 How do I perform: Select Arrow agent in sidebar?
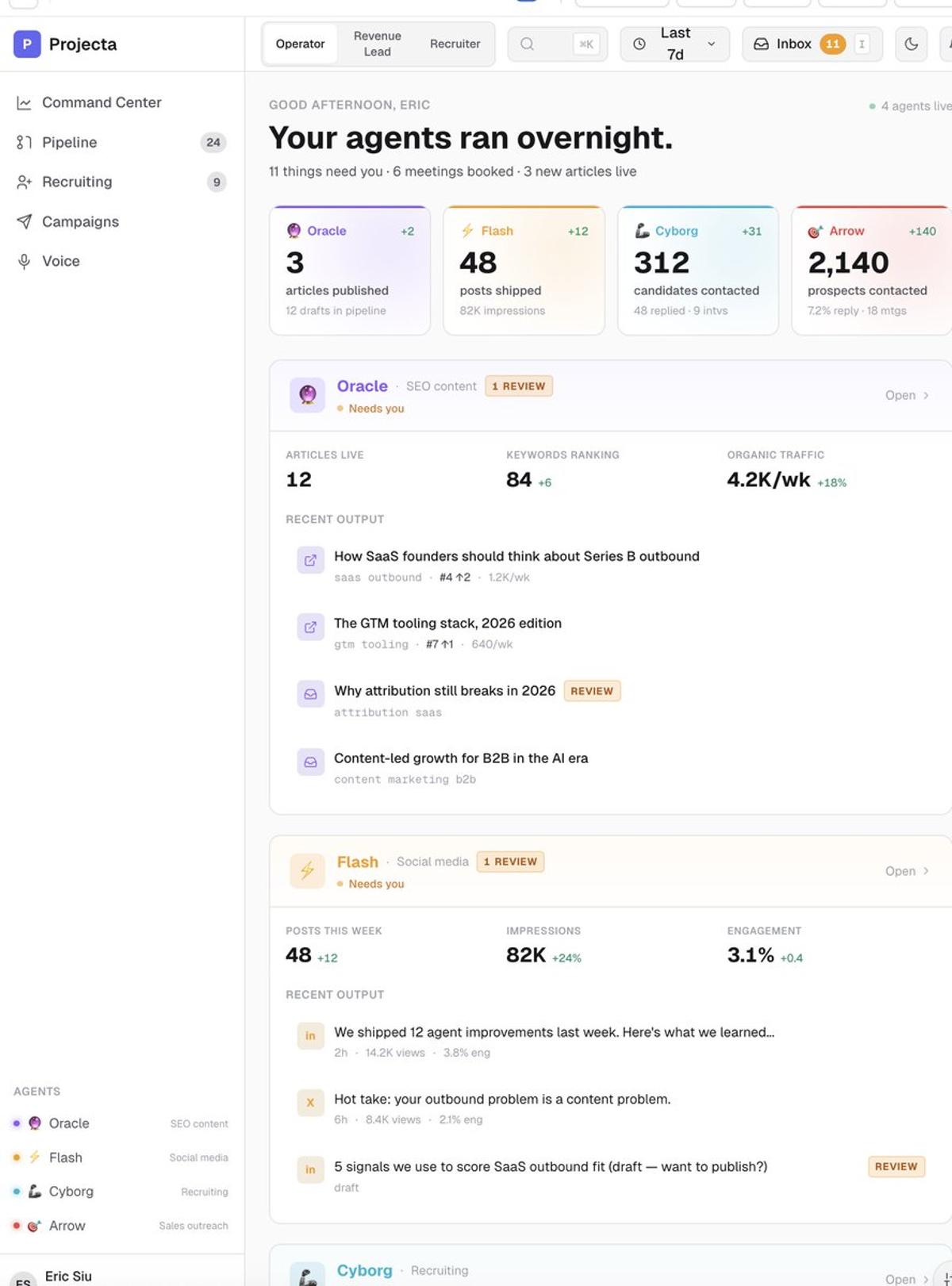point(121,1226)
